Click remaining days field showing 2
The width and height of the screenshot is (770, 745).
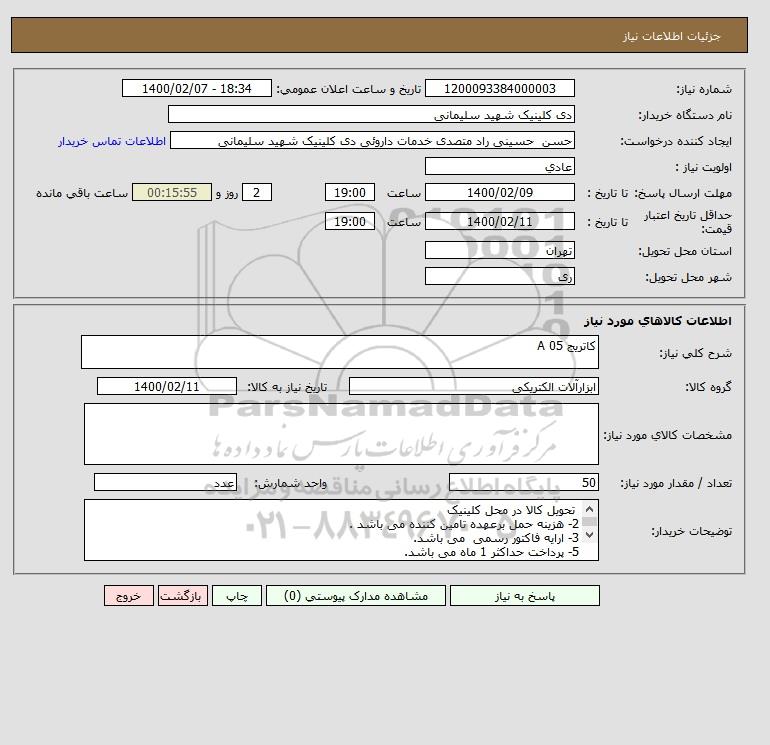(257, 193)
